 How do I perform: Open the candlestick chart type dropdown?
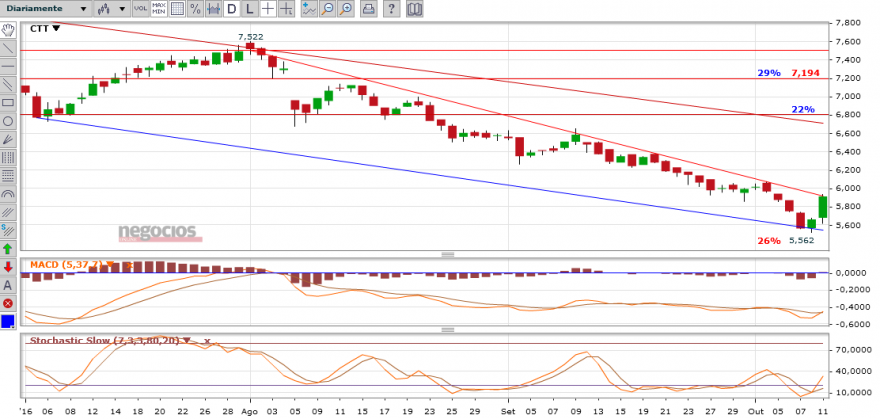coord(111,9)
